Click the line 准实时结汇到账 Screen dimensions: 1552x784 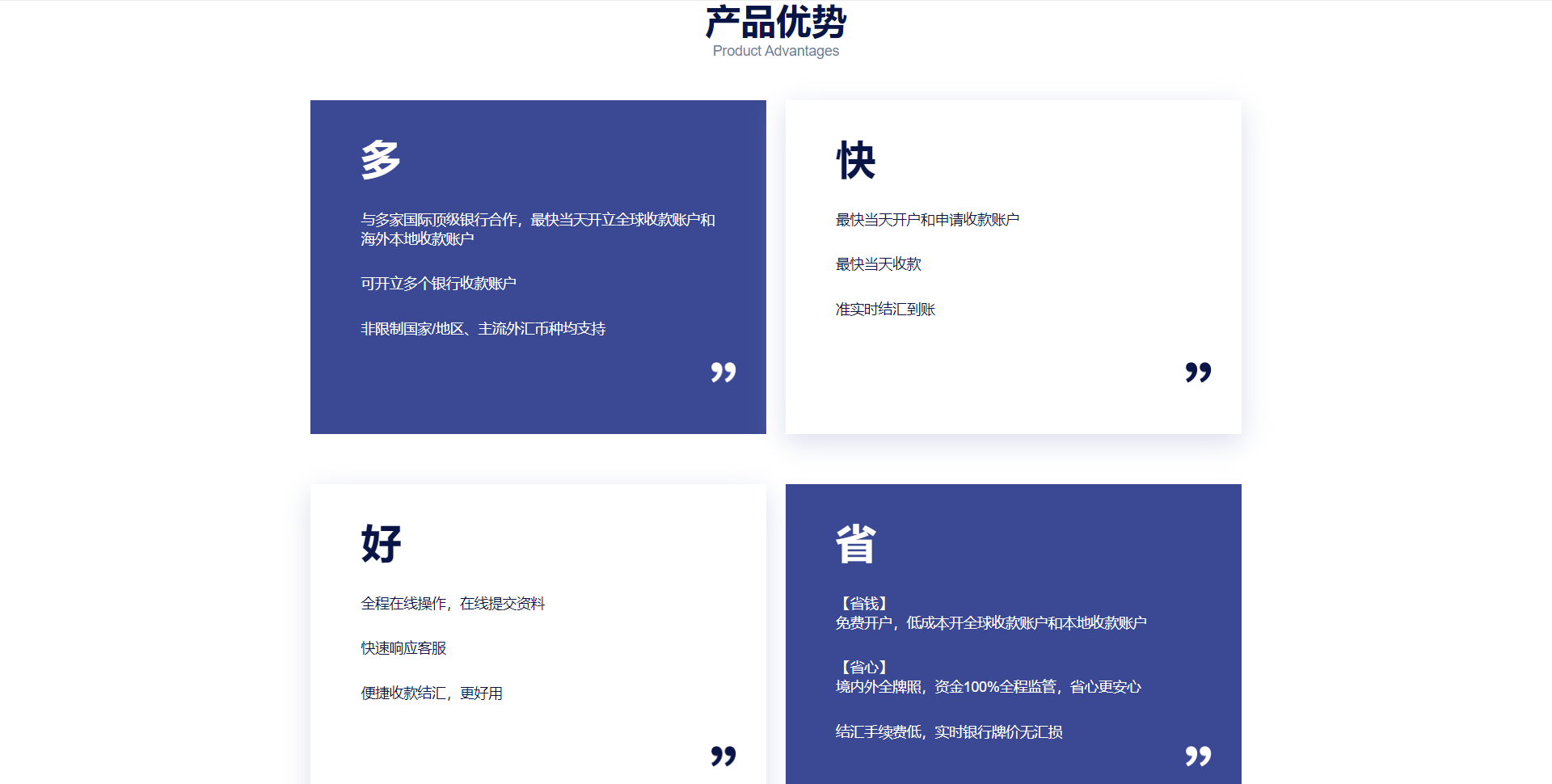(885, 310)
